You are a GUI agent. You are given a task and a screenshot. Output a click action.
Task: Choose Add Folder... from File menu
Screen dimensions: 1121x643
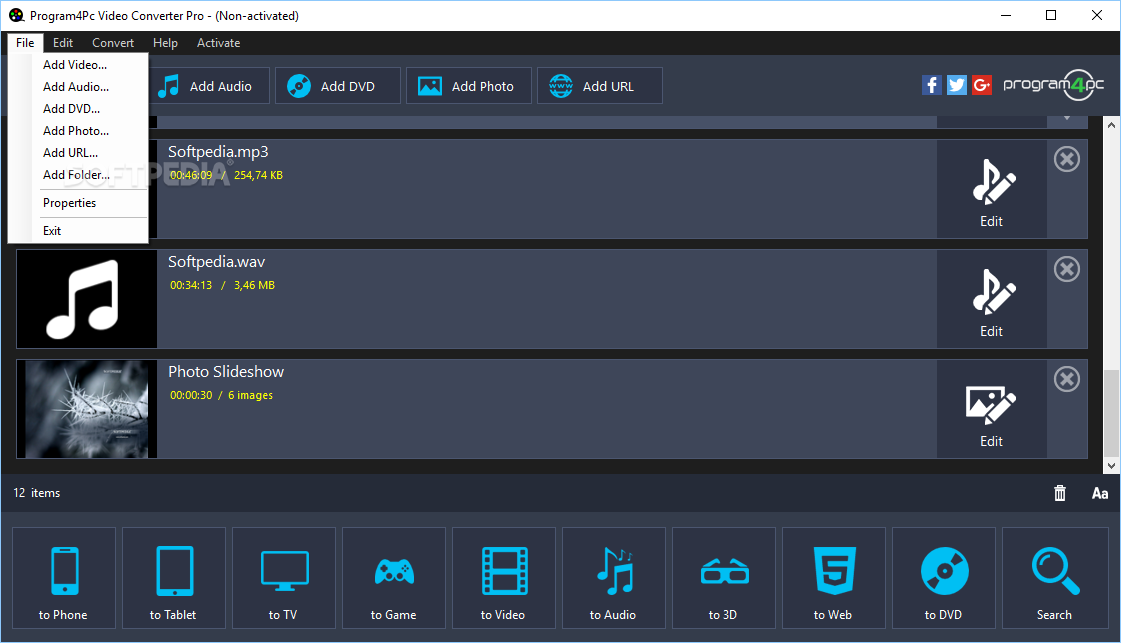pyautogui.click(x=78, y=175)
